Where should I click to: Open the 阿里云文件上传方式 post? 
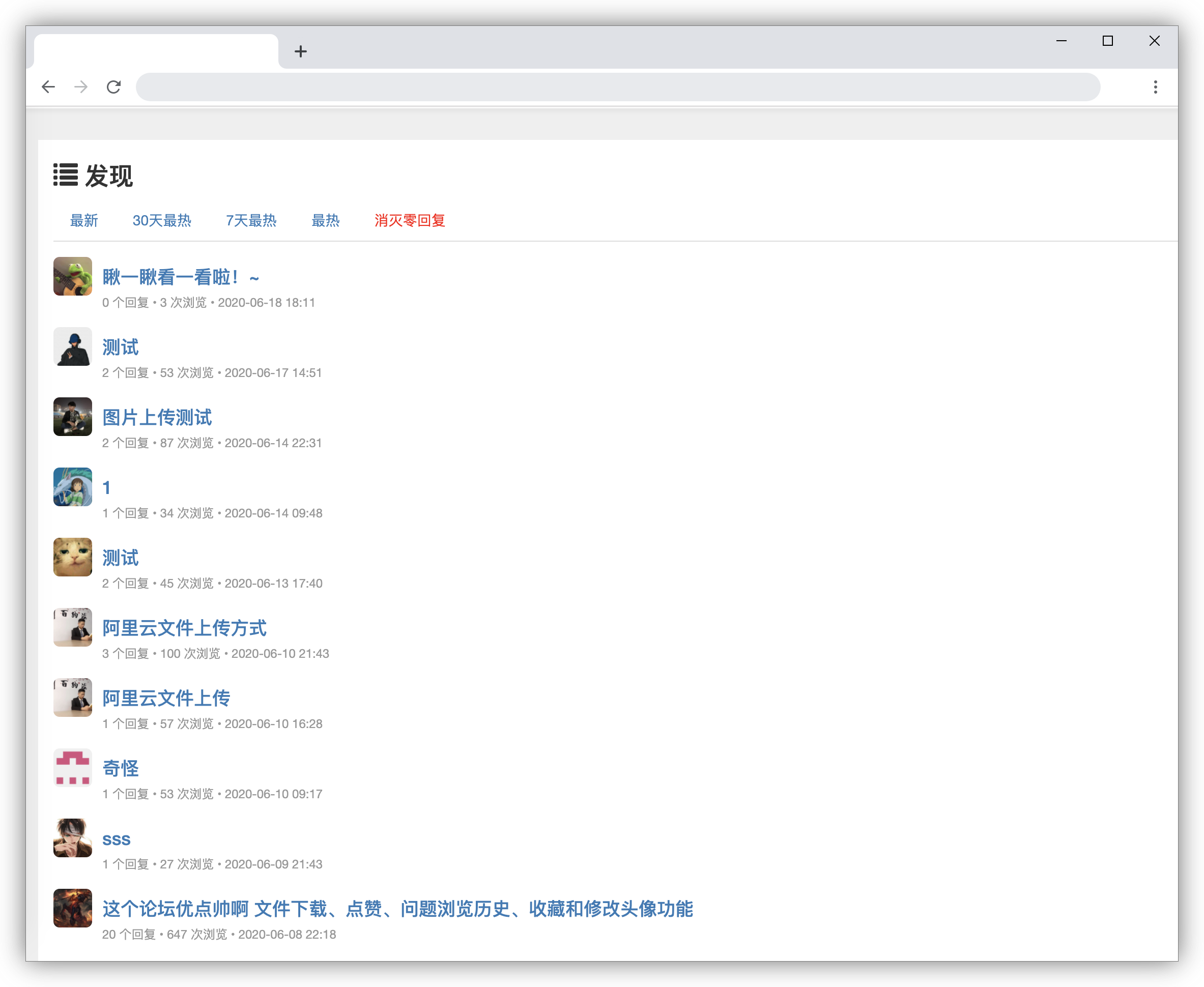click(184, 628)
